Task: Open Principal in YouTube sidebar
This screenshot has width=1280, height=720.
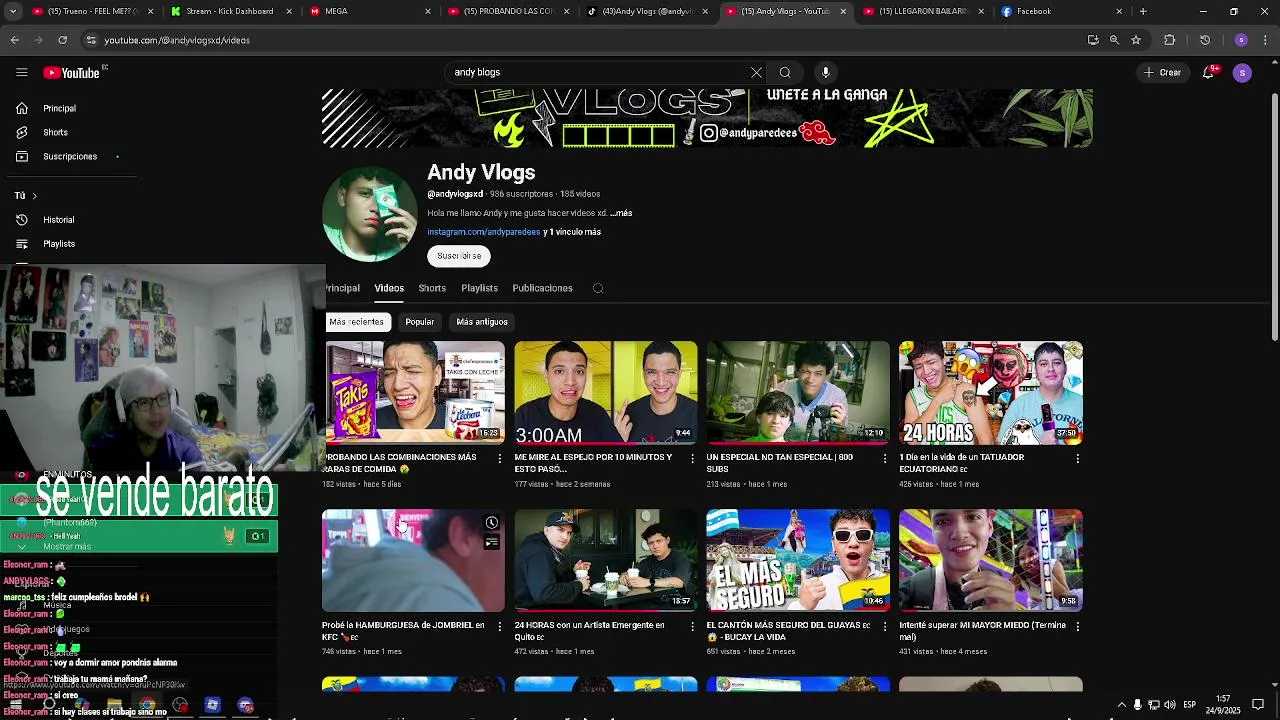Action: click(59, 108)
